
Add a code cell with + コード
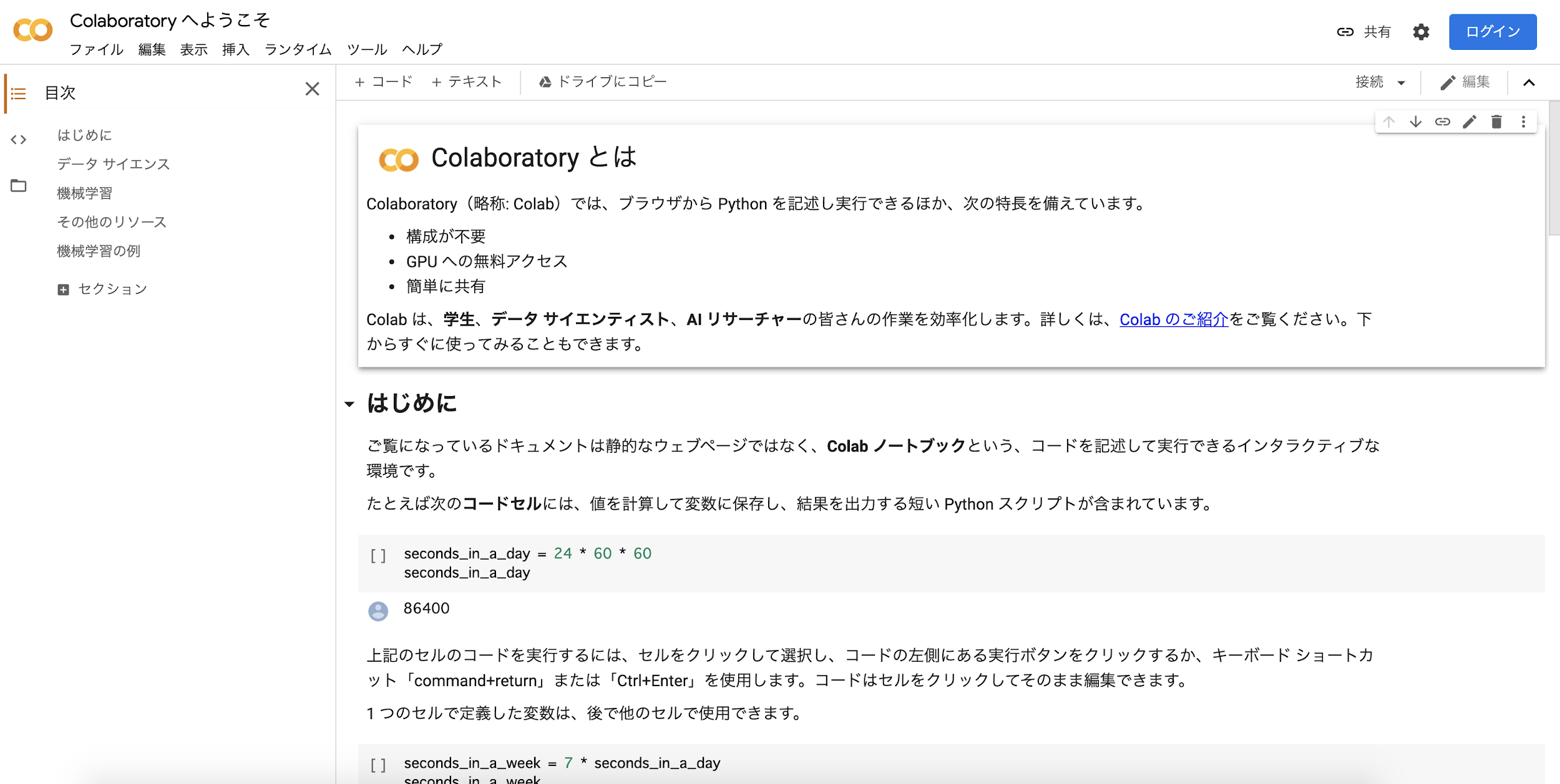click(x=383, y=82)
